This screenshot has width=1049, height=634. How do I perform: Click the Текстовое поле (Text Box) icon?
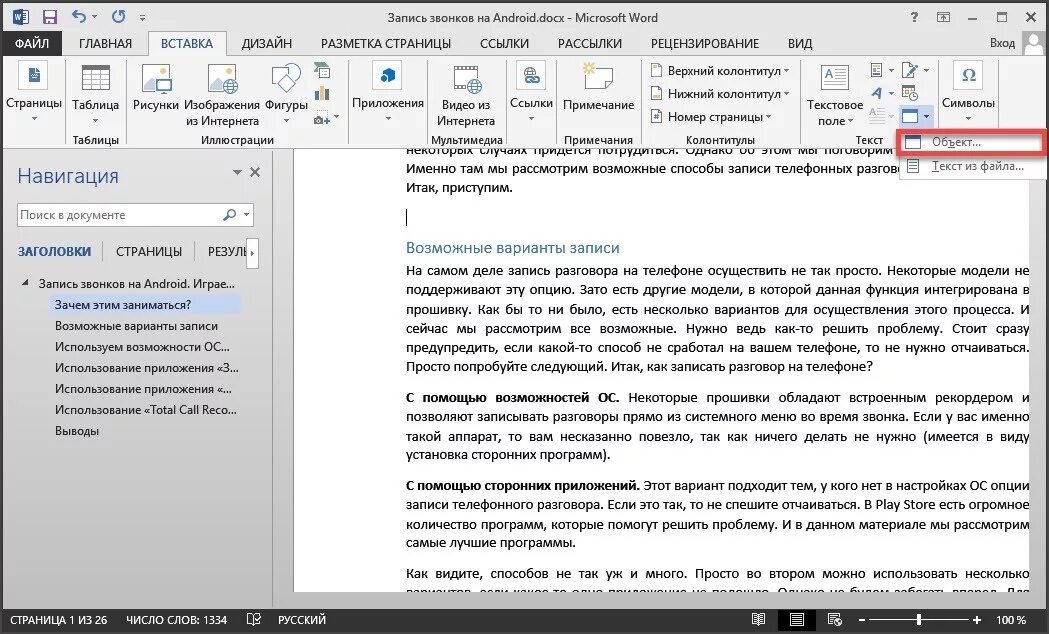tap(834, 78)
